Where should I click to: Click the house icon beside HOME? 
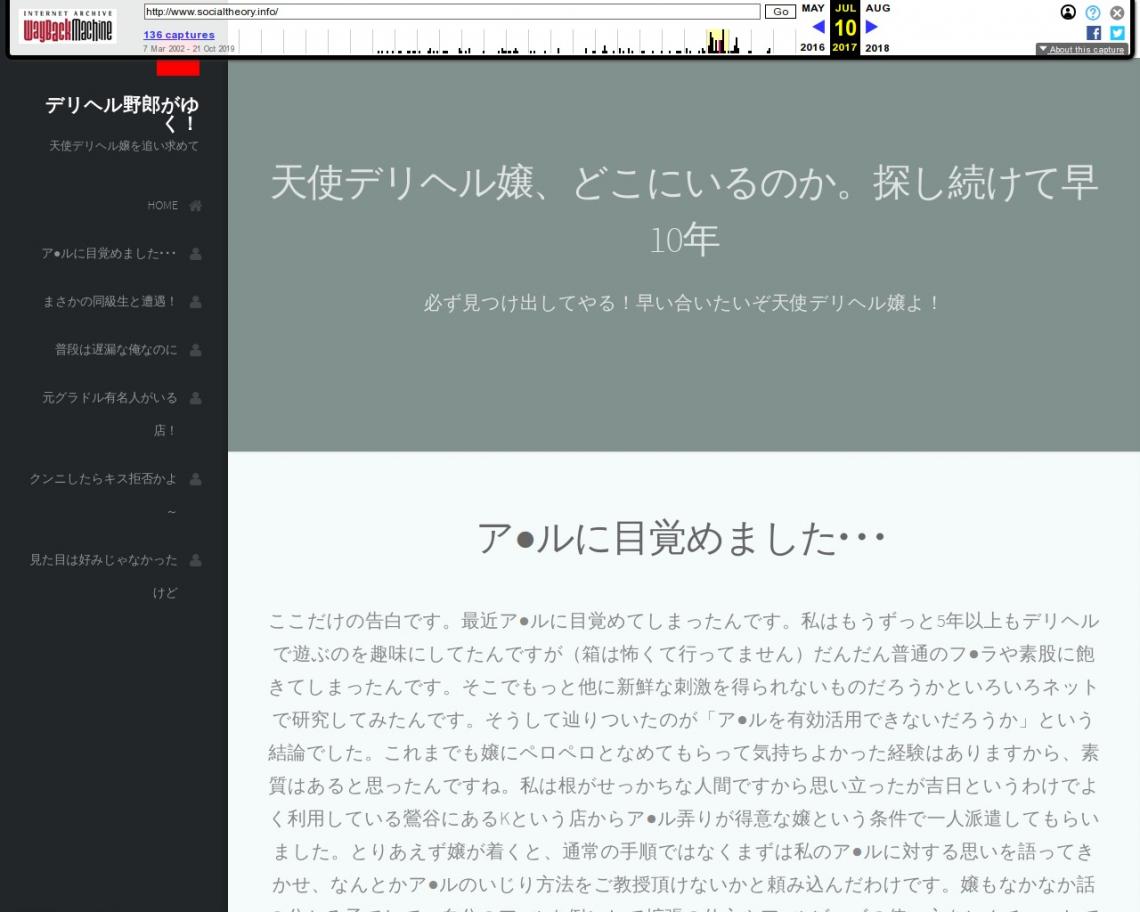[196, 206]
